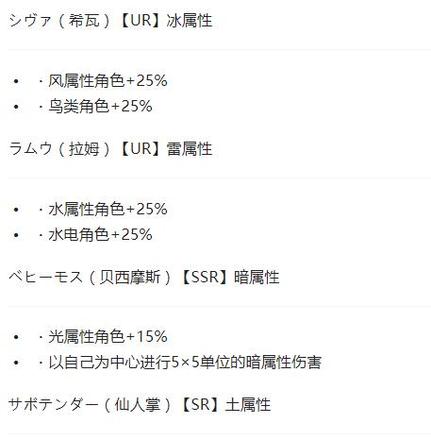Click the line 光属性角色+15%
This screenshot has width=431, height=440.
108,337
